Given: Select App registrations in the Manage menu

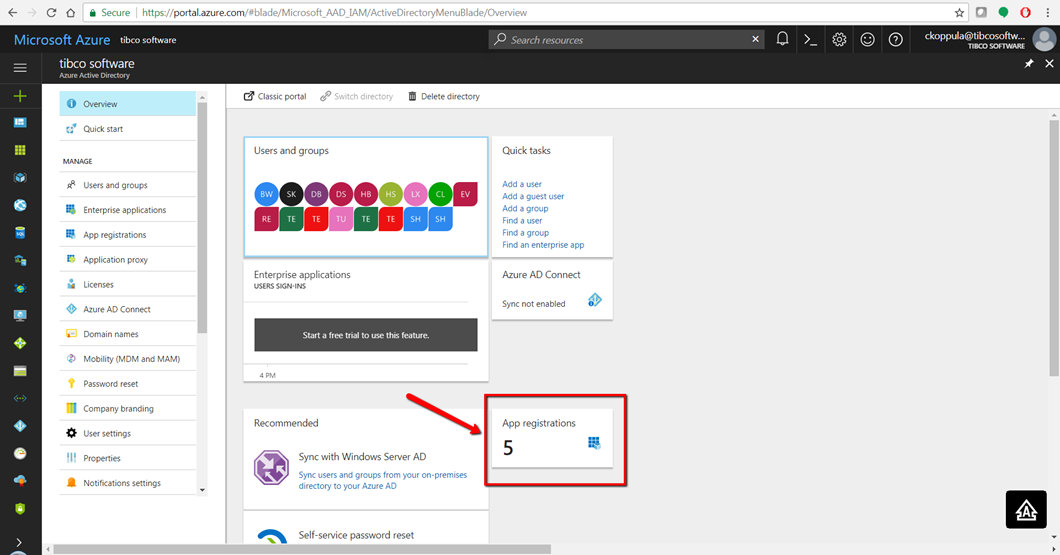Looking at the screenshot, I should point(114,235).
